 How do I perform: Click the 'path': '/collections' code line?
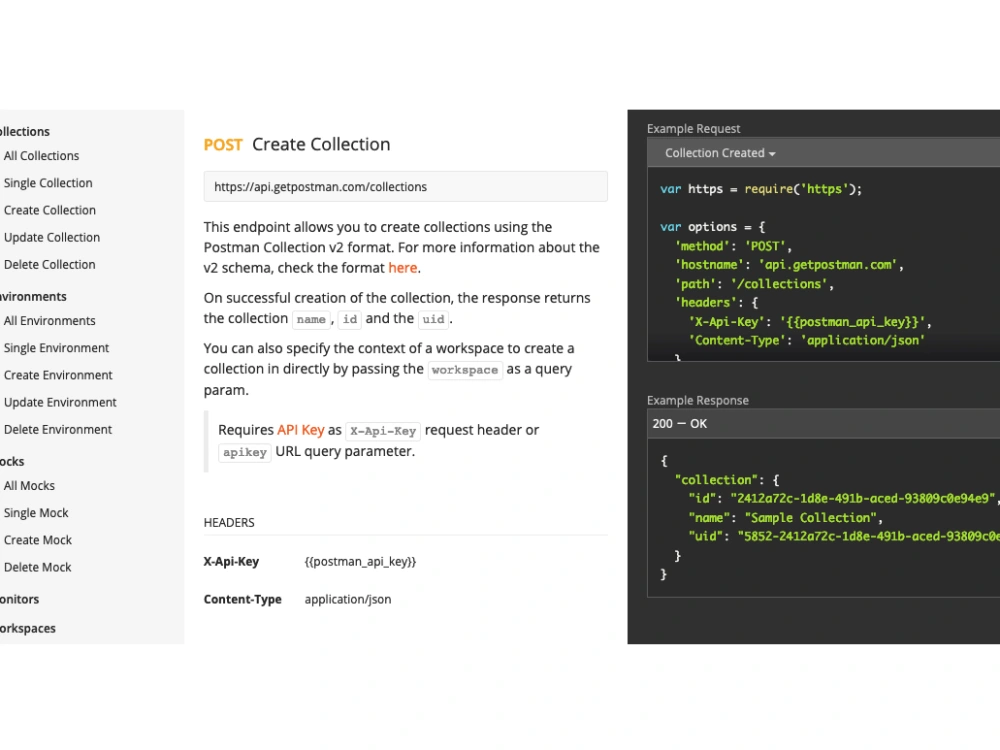[x=754, y=284]
